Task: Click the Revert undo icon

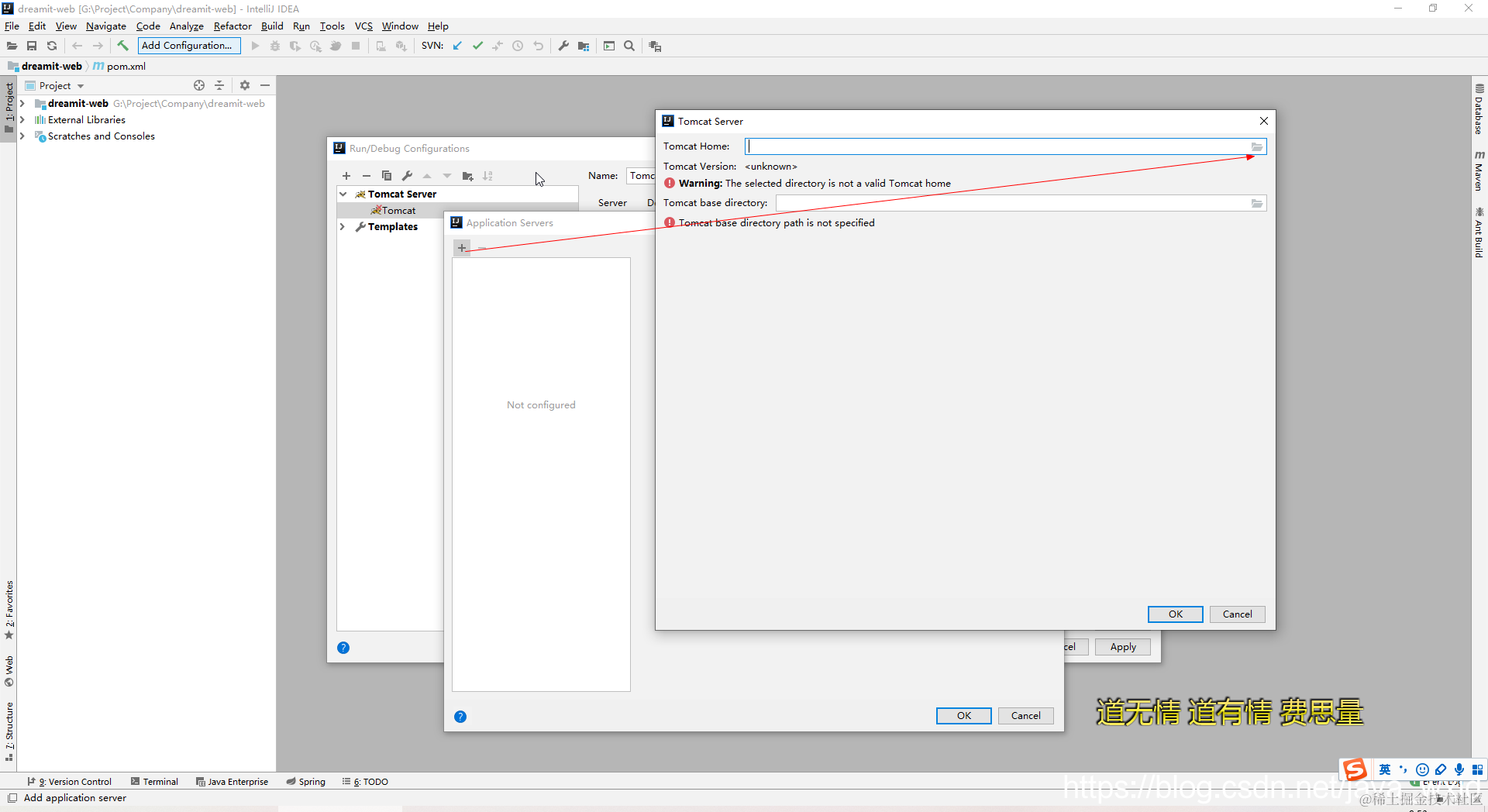Action: [538, 46]
